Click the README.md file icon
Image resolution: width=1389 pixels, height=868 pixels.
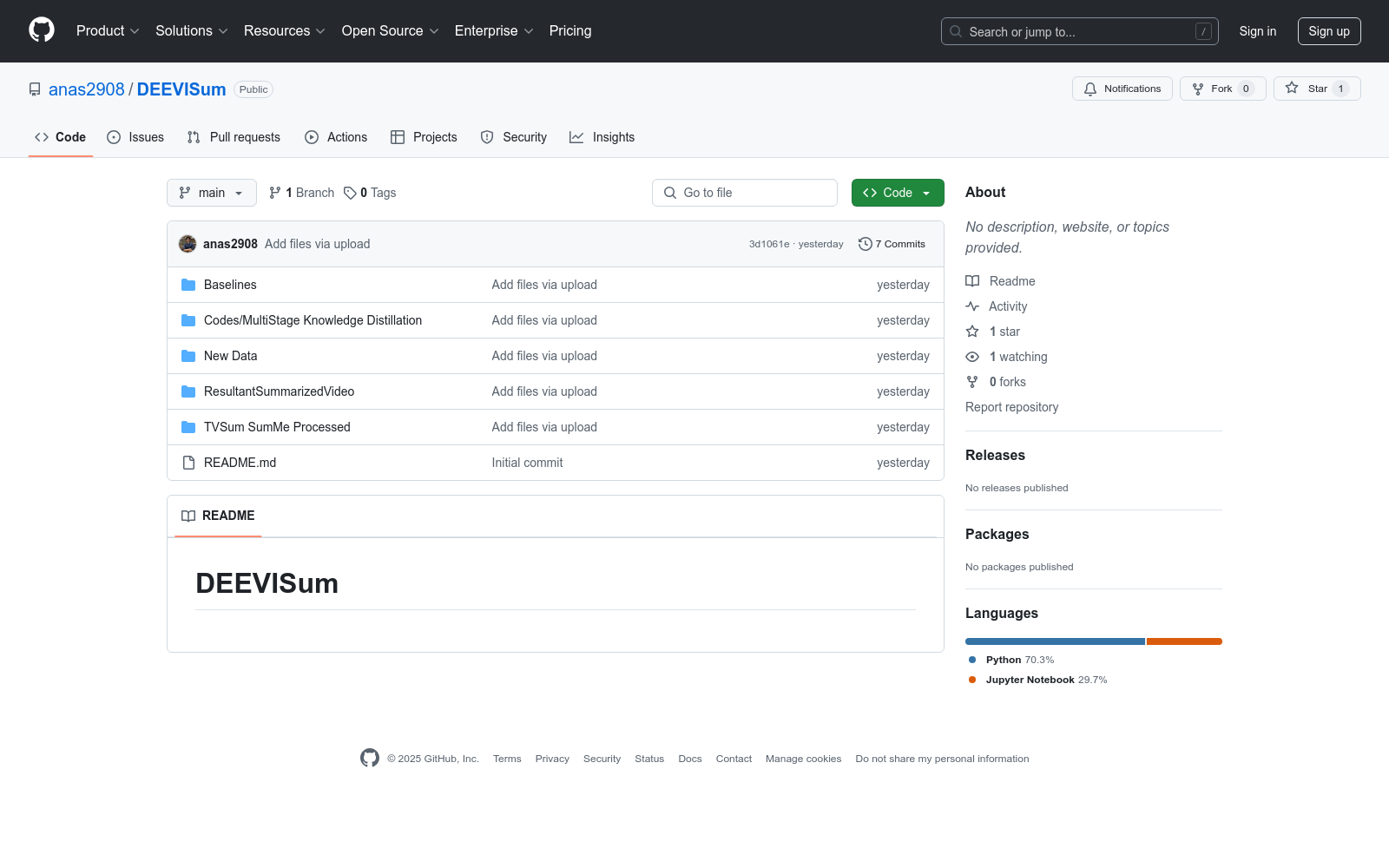(x=188, y=463)
